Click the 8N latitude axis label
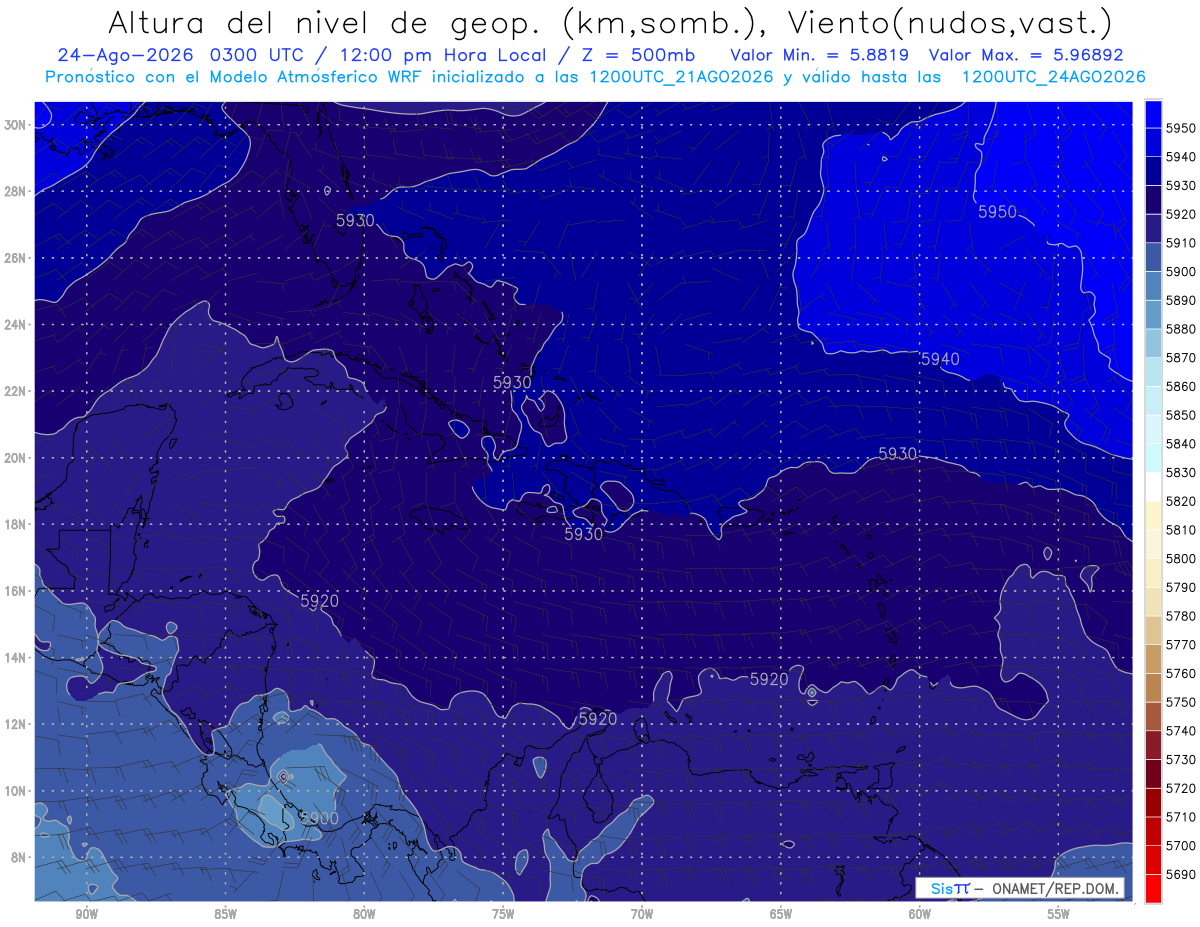Screen dimensions: 1200x927 tap(20, 857)
